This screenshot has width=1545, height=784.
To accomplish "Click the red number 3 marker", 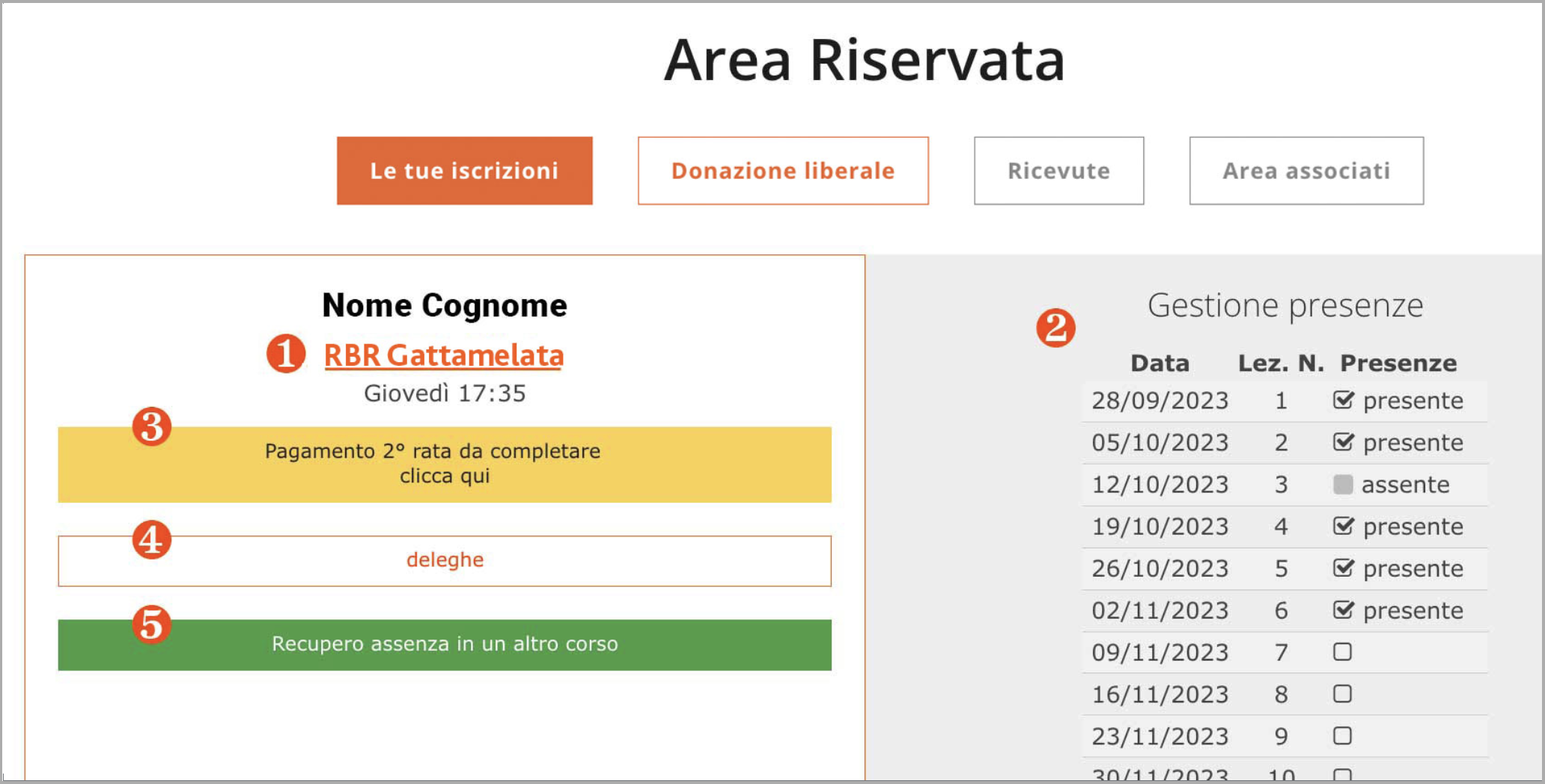I will point(152,426).
